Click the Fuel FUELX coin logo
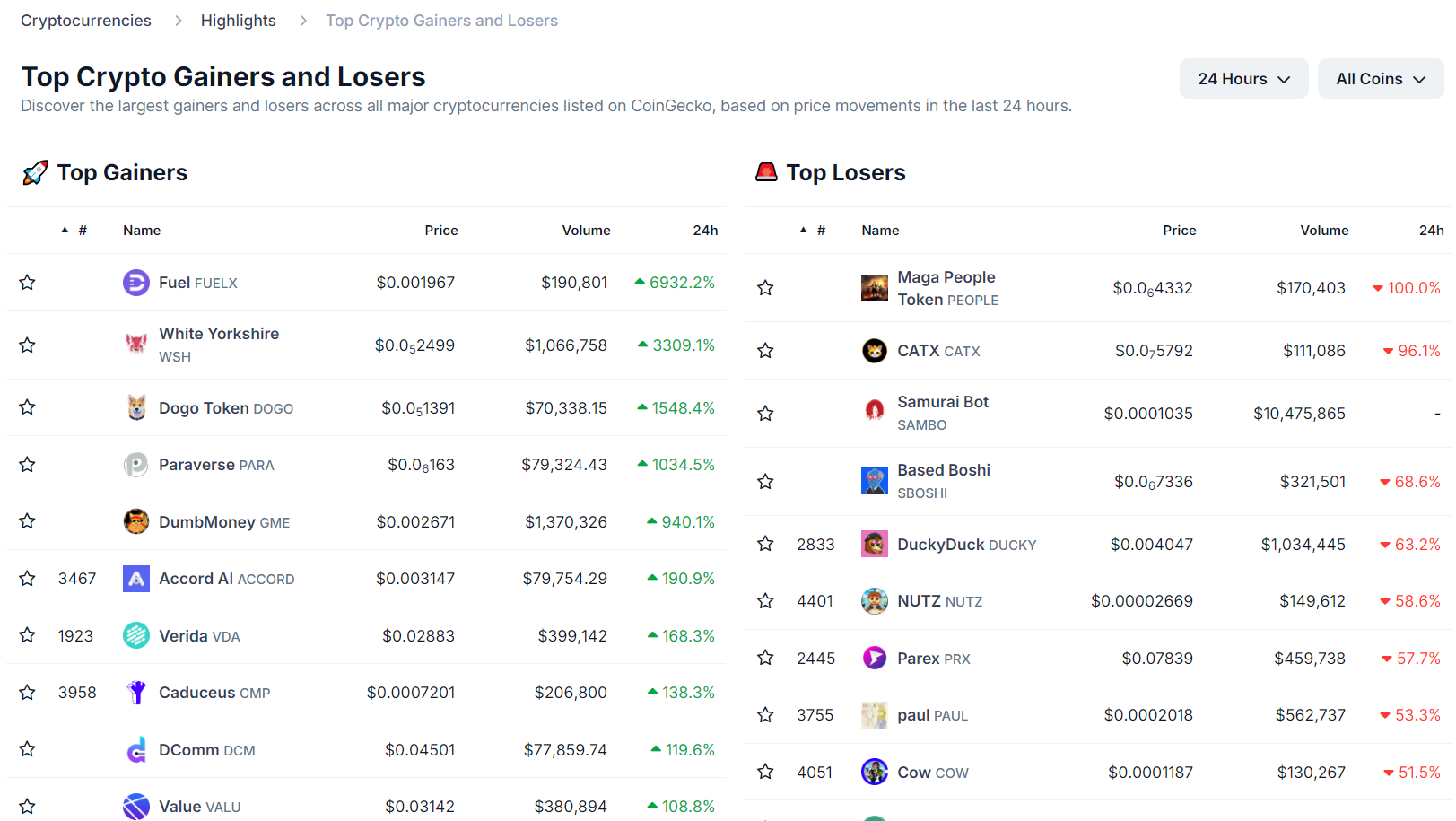The width and height of the screenshot is (1456, 821). (x=136, y=283)
